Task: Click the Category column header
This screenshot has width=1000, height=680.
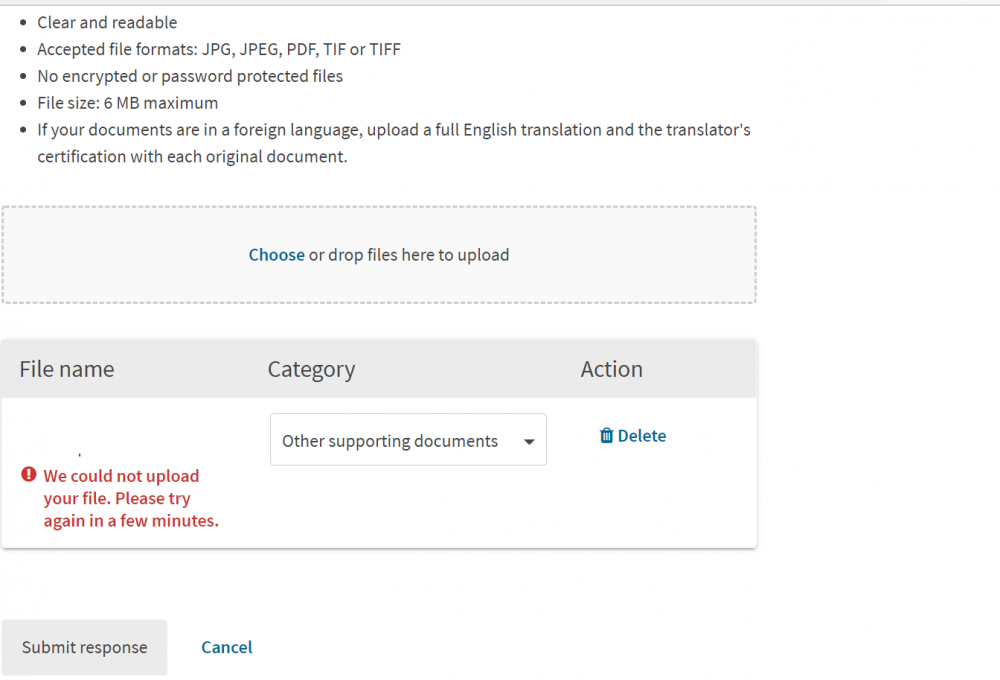Action: [311, 369]
